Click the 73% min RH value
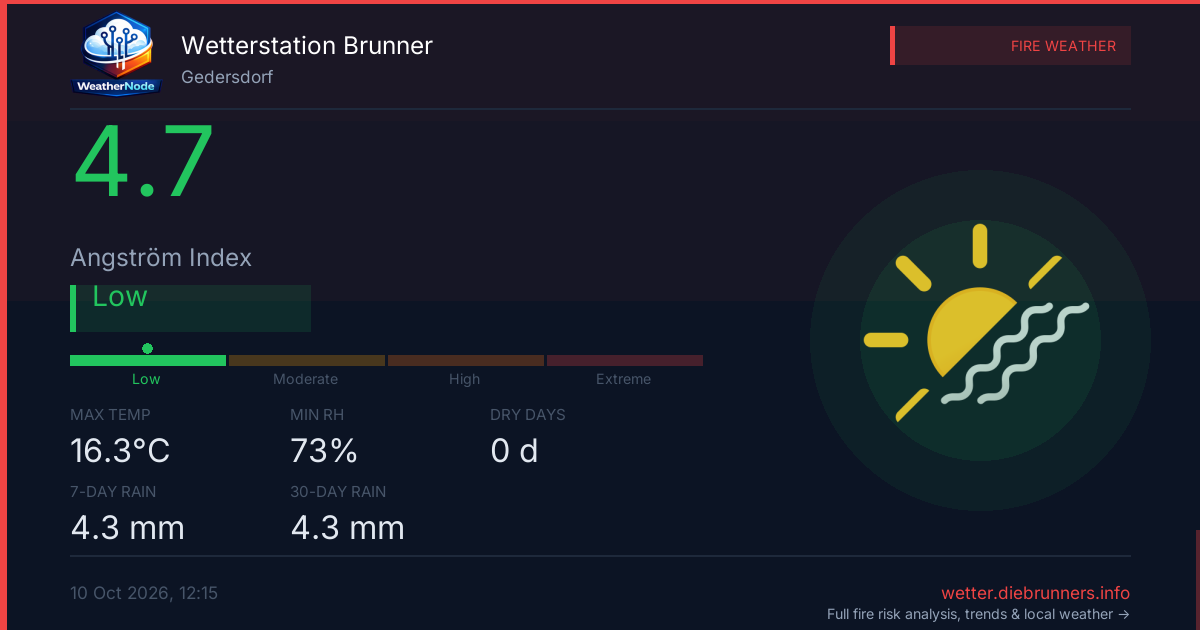This screenshot has height=630, width=1200. click(324, 451)
